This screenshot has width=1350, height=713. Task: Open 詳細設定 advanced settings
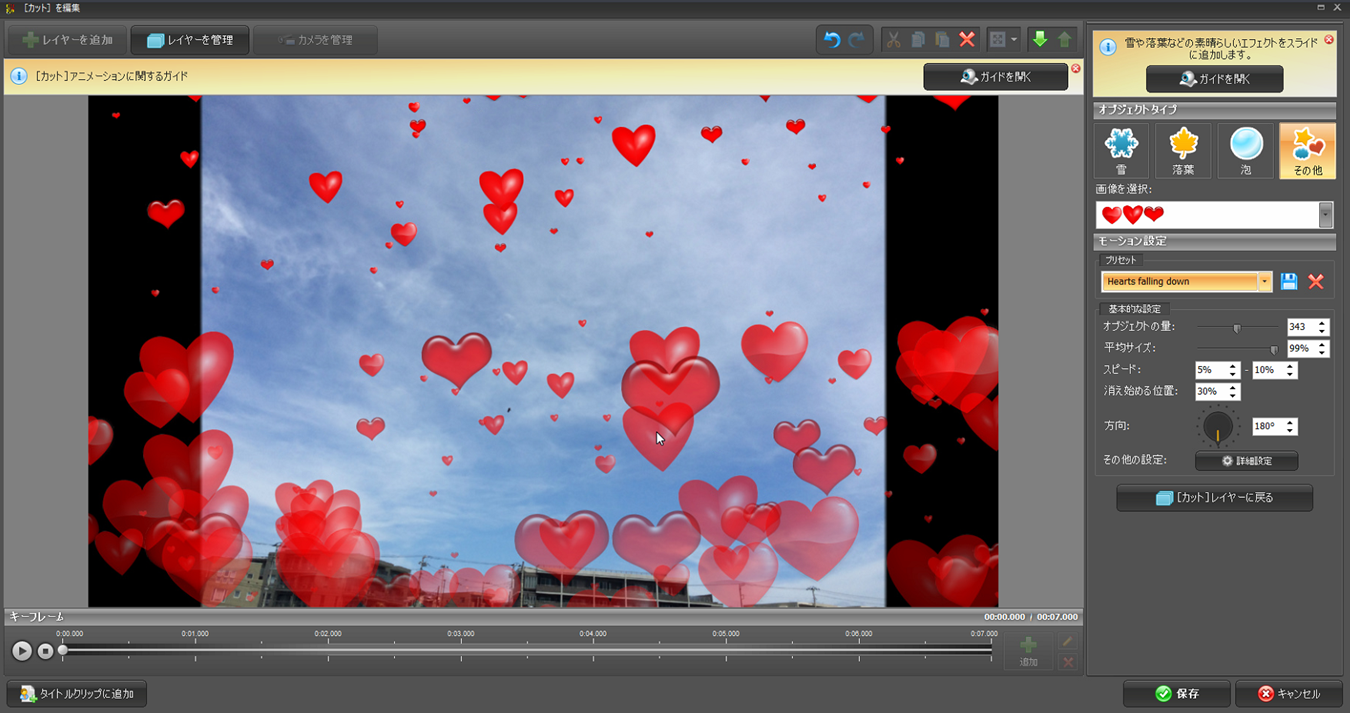pyautogui.click(x=1246, y=461)
